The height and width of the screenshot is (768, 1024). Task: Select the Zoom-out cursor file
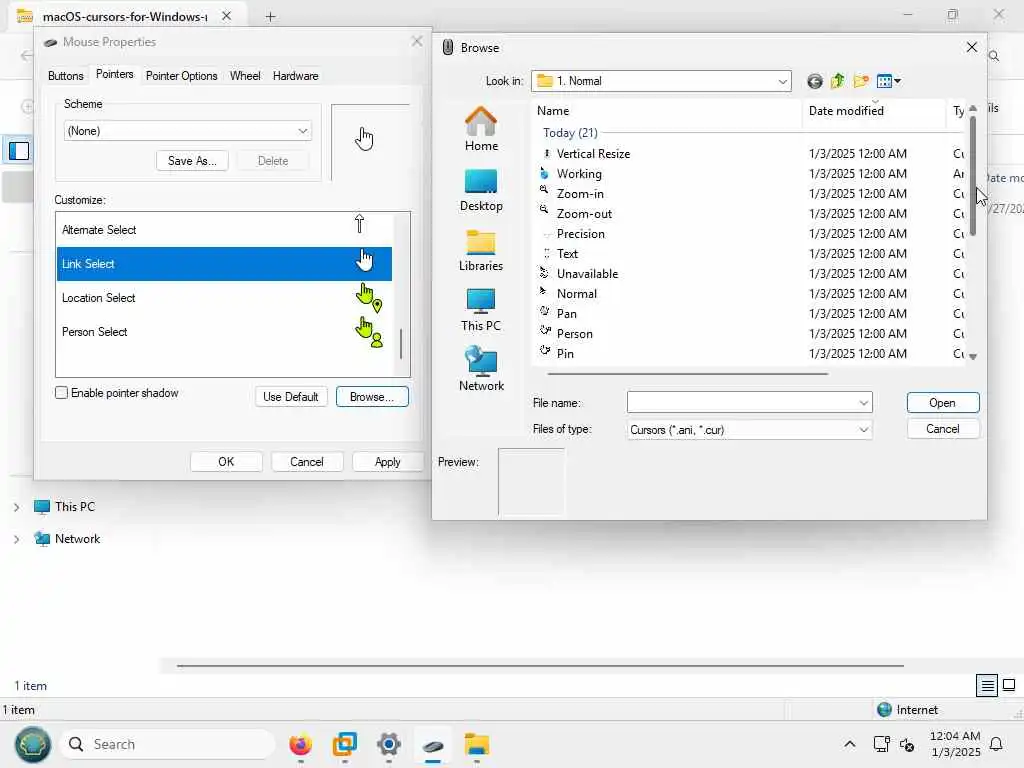[584, 214]
